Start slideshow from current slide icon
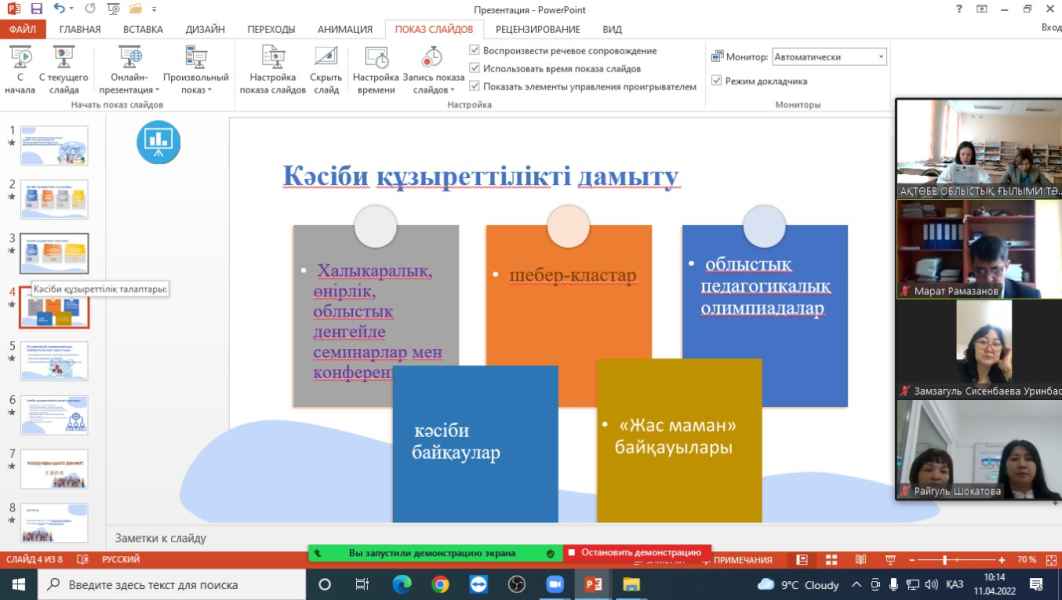 point(64,58)
